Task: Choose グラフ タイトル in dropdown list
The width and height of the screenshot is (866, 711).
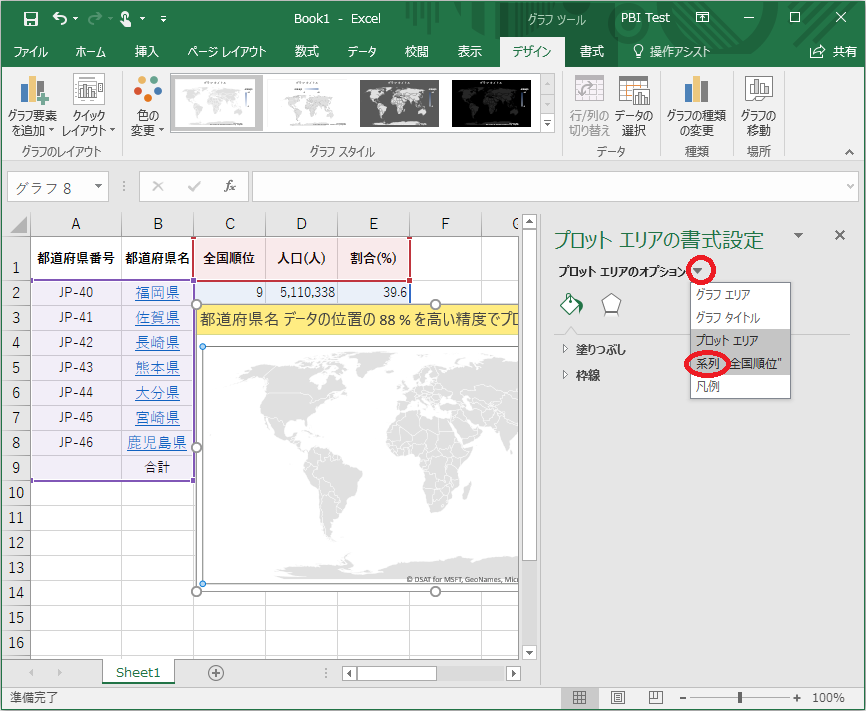Action: coord(740,318)
